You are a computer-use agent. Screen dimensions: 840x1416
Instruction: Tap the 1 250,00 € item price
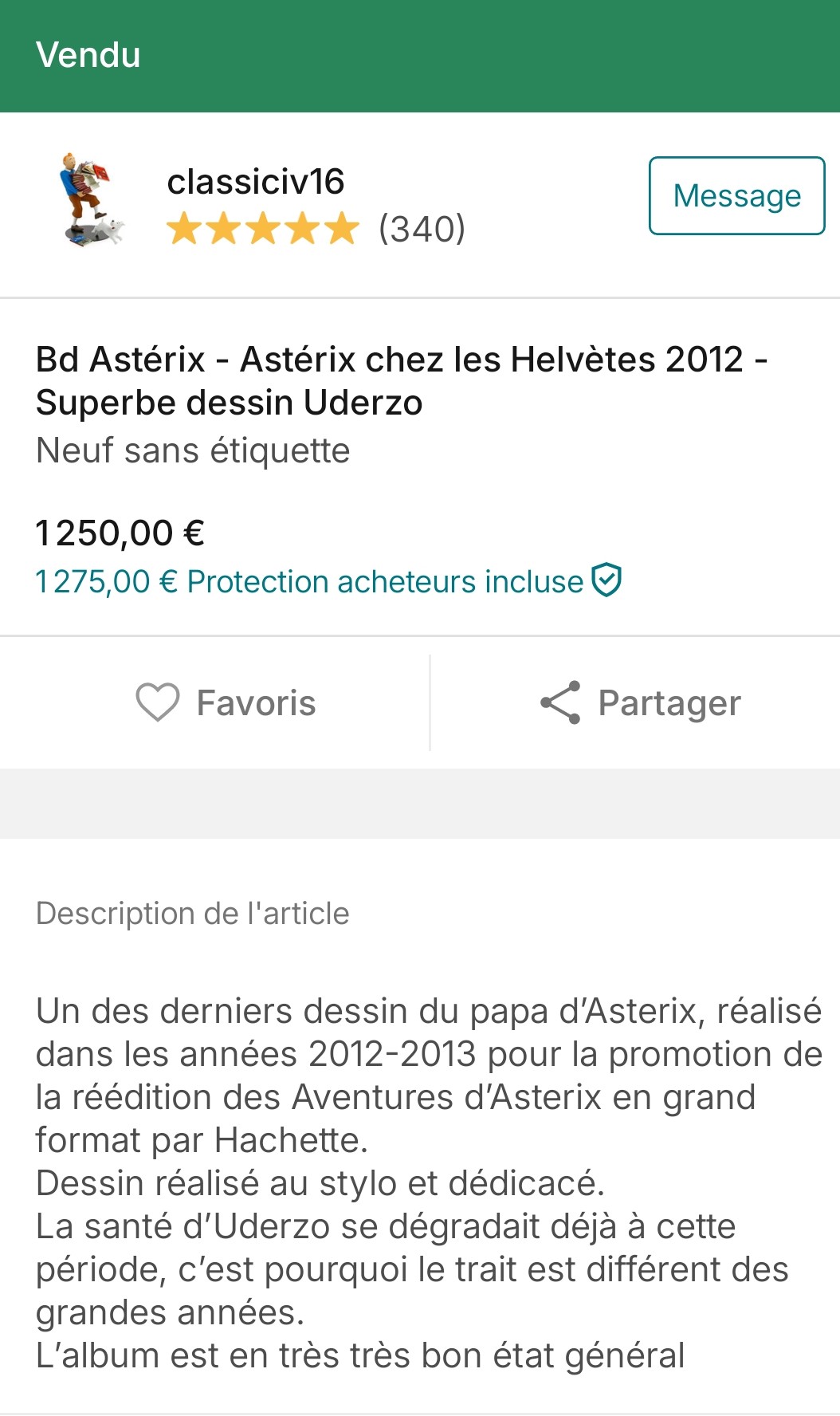(120, 533)
